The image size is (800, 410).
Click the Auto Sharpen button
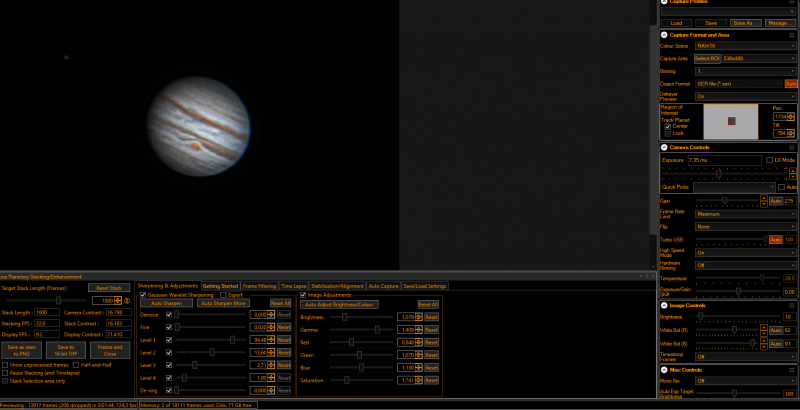167,303
